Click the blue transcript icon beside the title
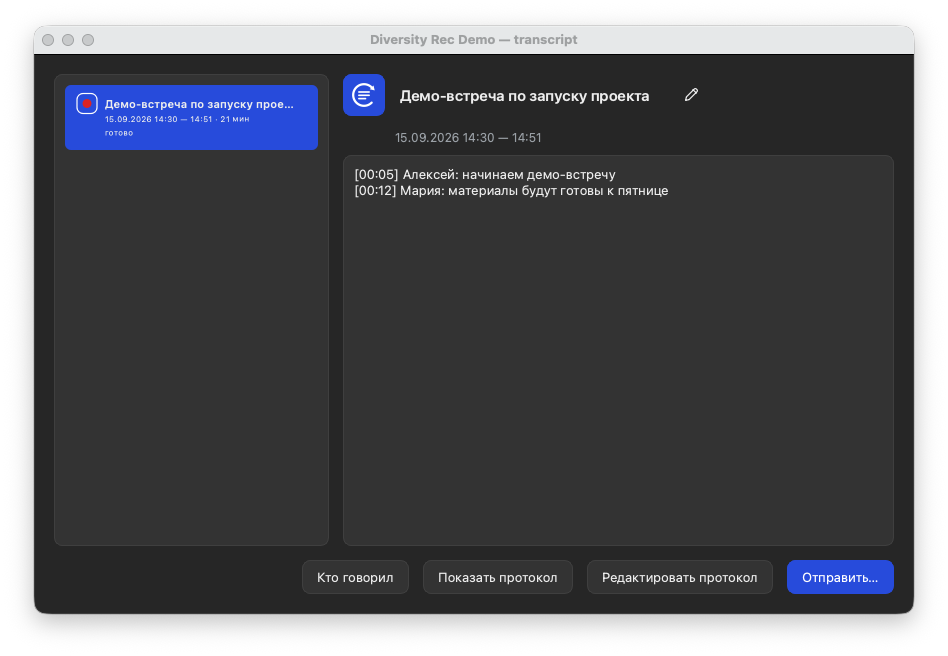The height and width of the screenshot is (656, 948). (x=364, y=95)
